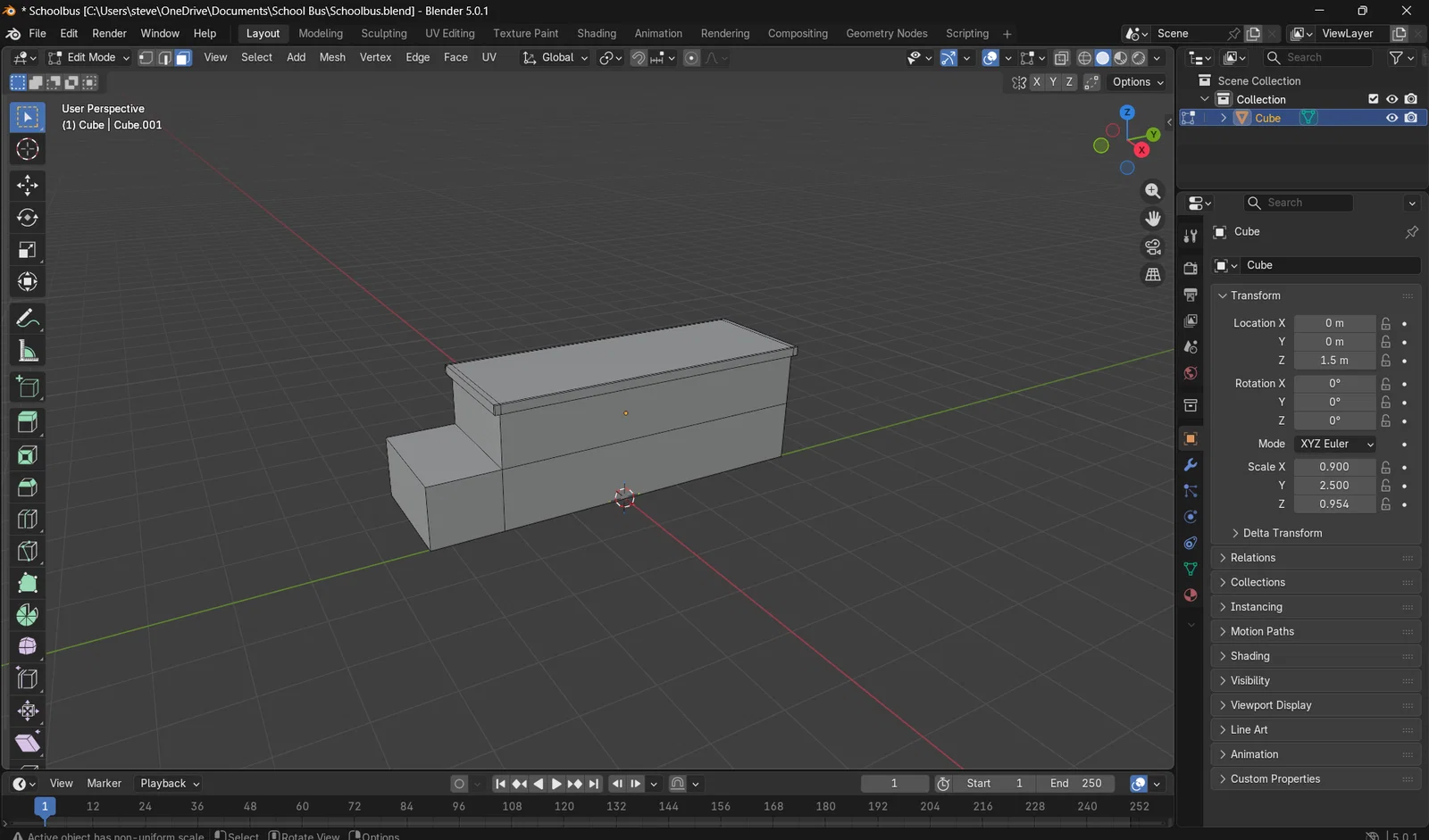The width and height of the screenshot is (1429, 840).
Task: Select the Loop Cut tool
Action: pos(28,520)
